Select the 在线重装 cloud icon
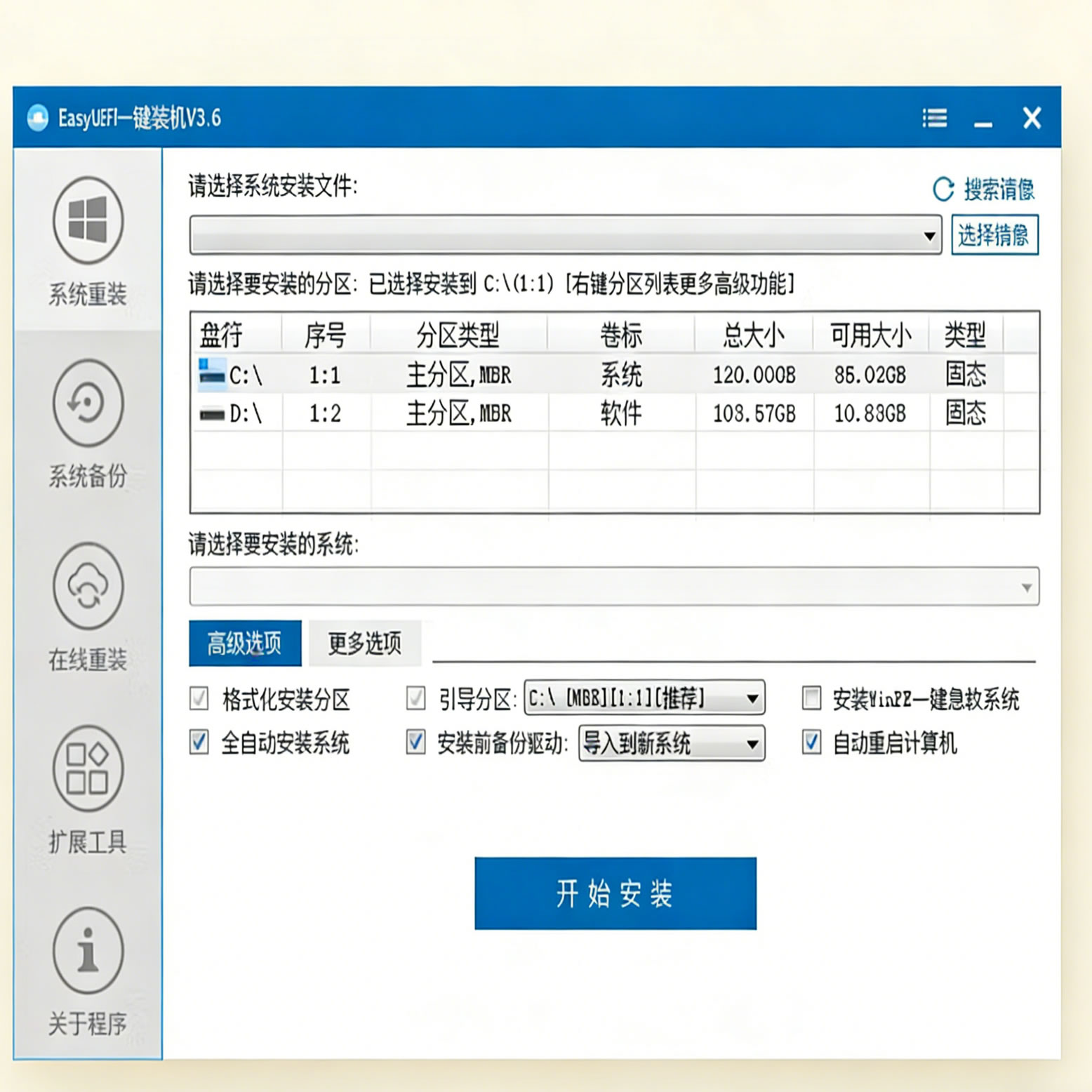 click(x=88, y=586)
